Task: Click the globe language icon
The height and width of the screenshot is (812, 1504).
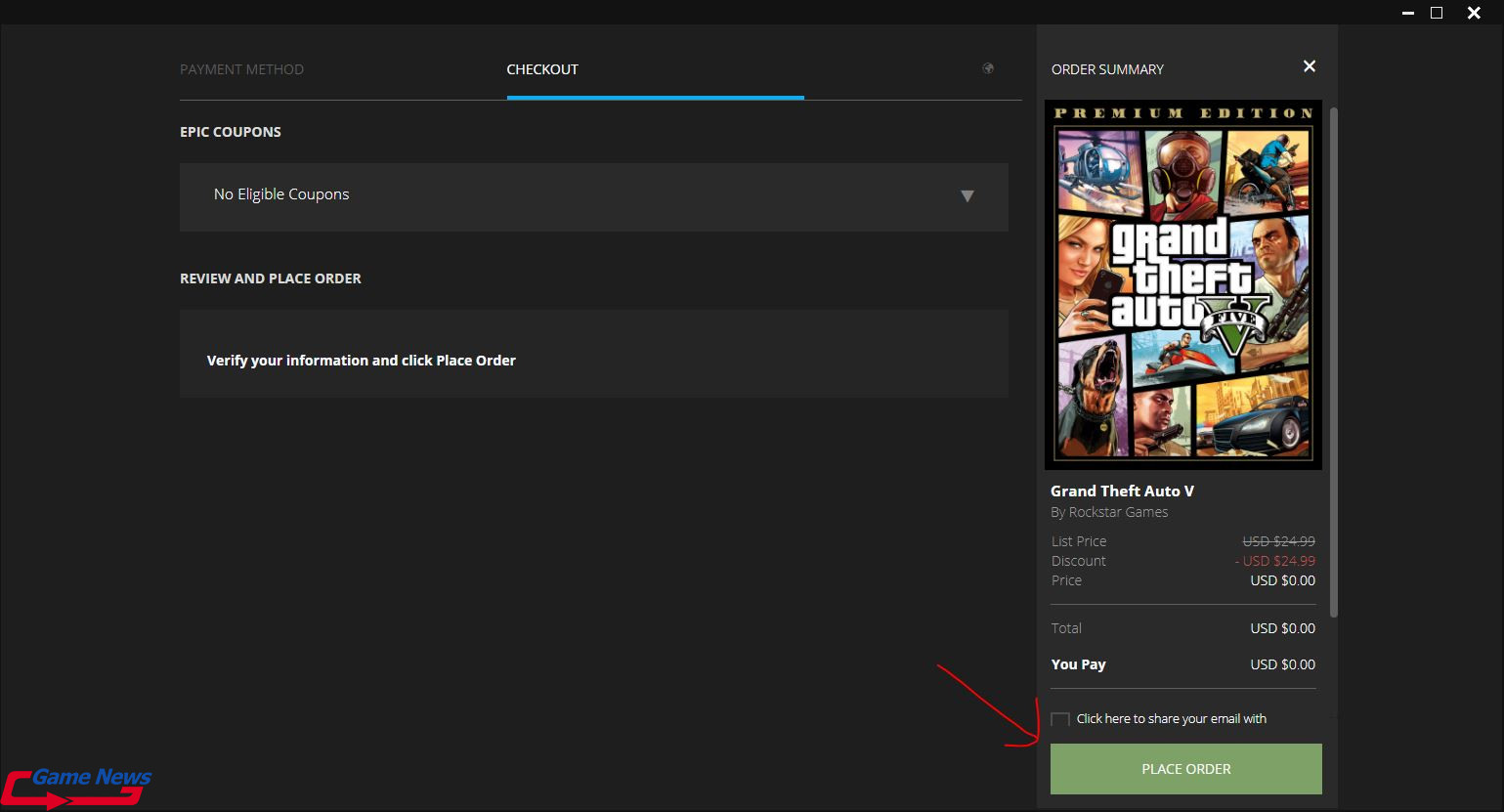Action: pos(988,68)
